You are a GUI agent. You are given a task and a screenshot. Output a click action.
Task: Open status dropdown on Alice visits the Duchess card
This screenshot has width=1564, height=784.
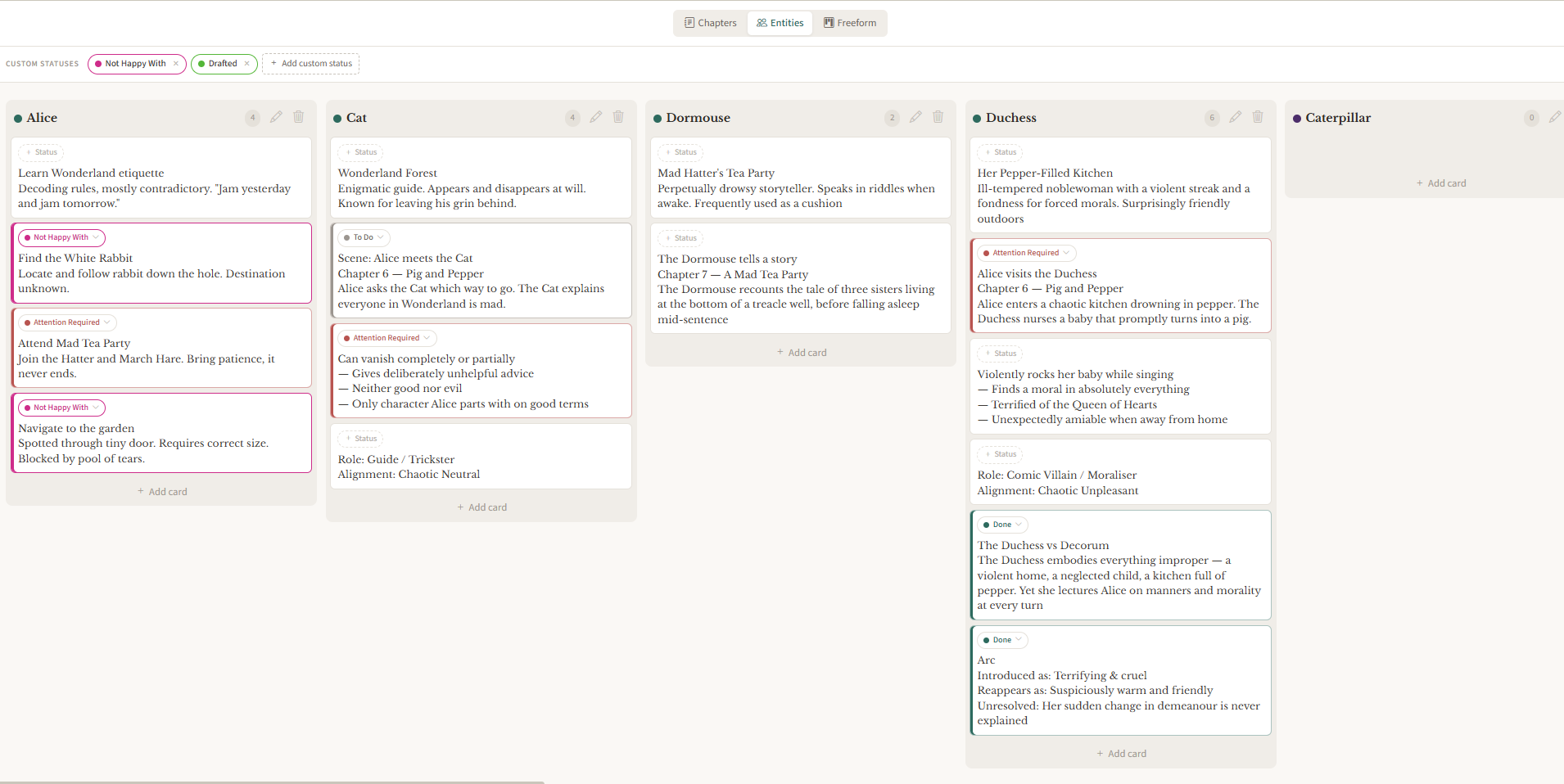[1026, 253]
